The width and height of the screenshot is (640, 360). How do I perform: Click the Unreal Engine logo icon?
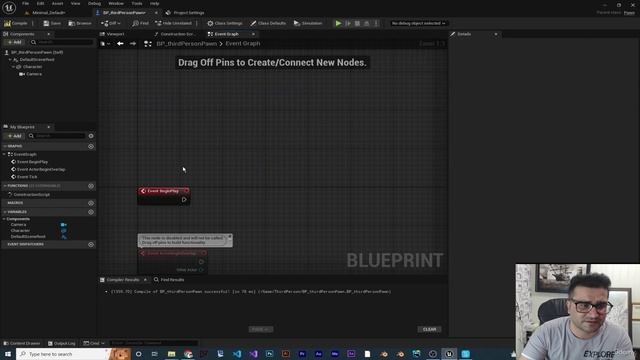(9, 7)
